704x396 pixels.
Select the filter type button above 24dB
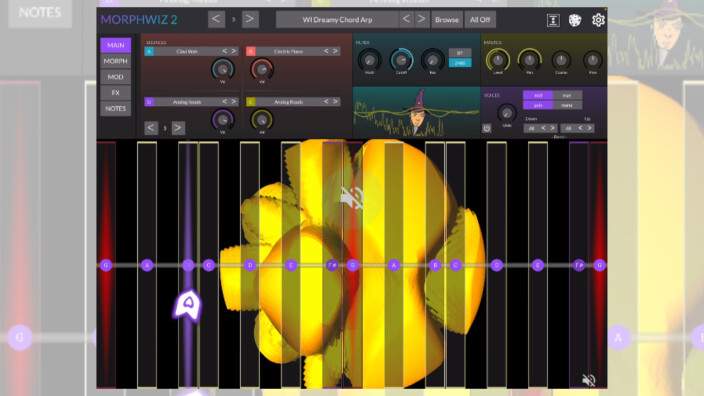coord(460,53)
